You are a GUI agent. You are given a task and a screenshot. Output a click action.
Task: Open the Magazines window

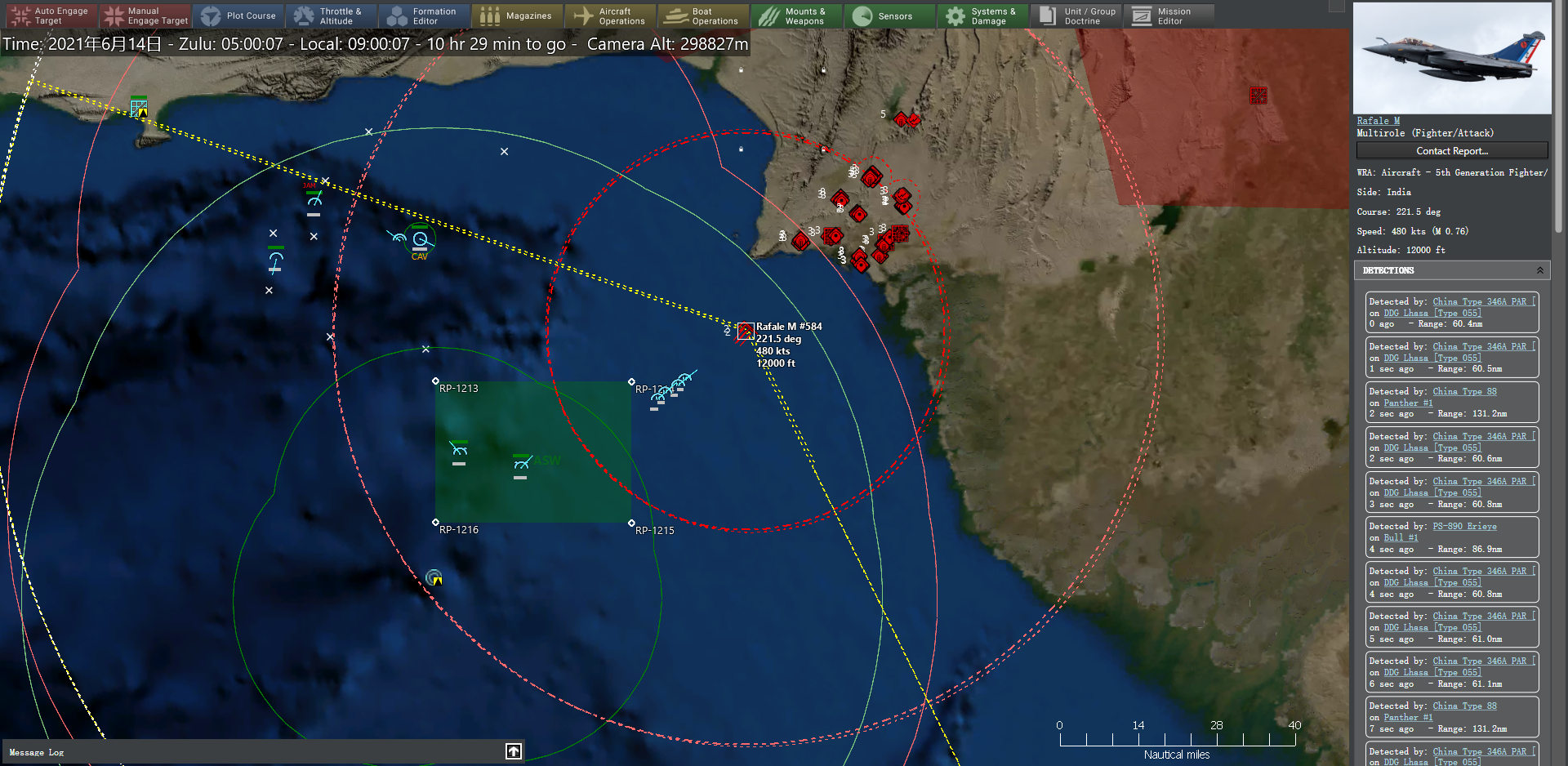coord(517,16)
